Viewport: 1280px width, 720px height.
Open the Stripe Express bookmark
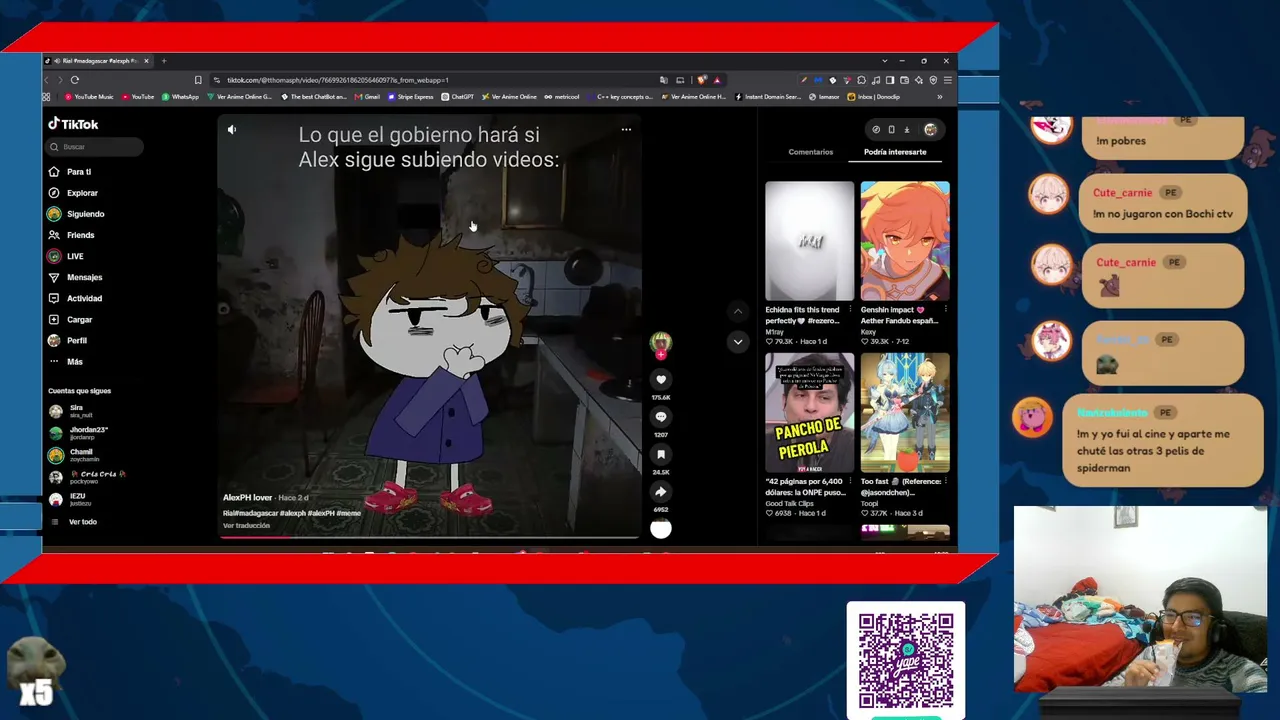[x=411, y=97]
